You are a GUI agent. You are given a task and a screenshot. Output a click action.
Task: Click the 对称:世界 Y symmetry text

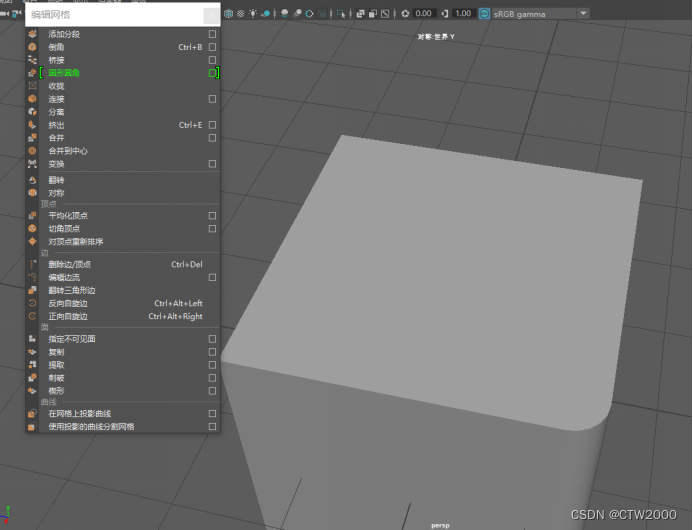[436, 37]
